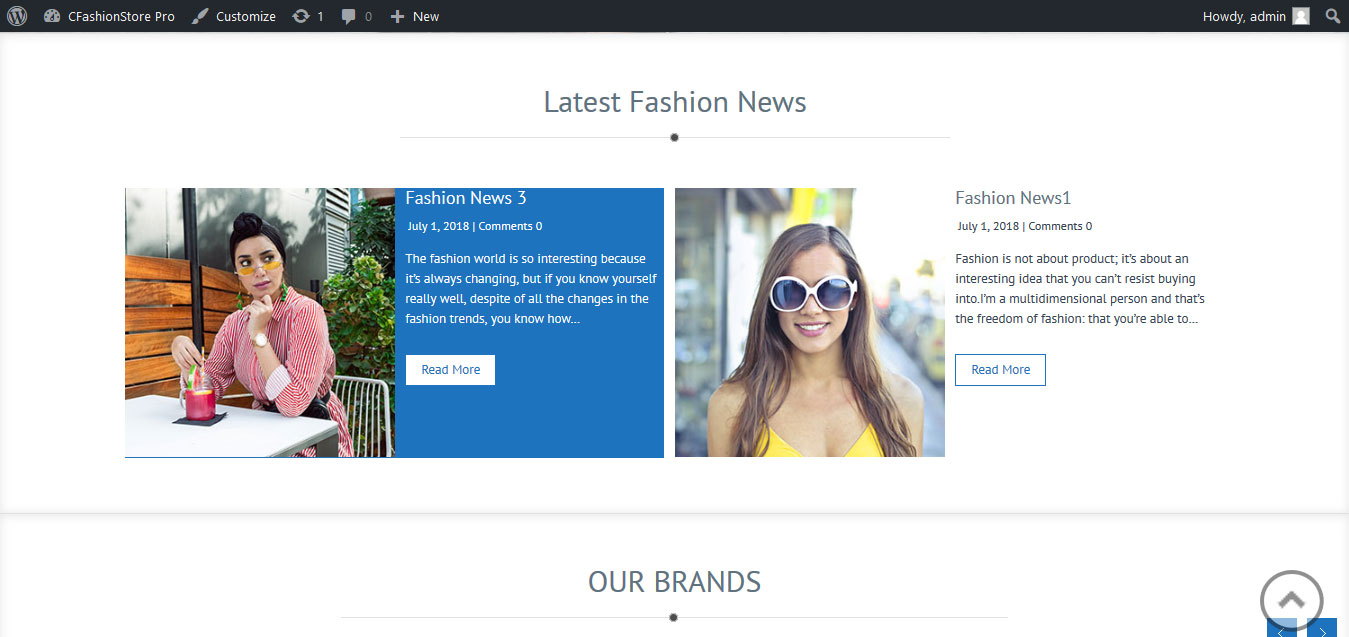Click the excerpt starting 'Fashion is not about product'
The width and height of the screenshot is (1349, 637).
tap(1080, 289)
